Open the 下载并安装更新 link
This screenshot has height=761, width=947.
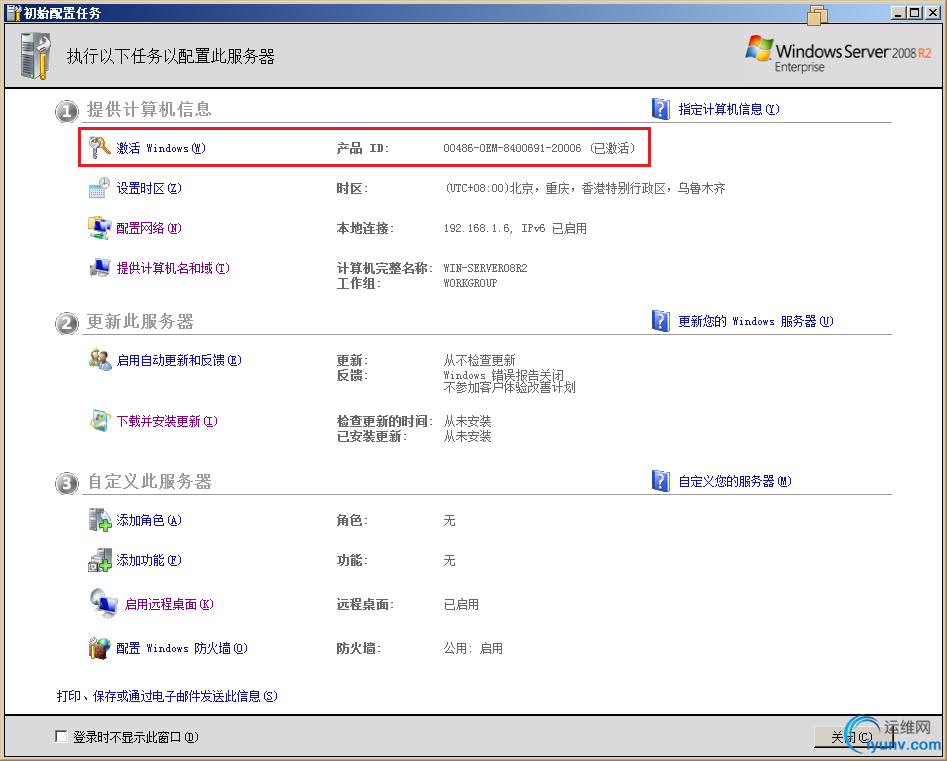(x=167, y=421)
